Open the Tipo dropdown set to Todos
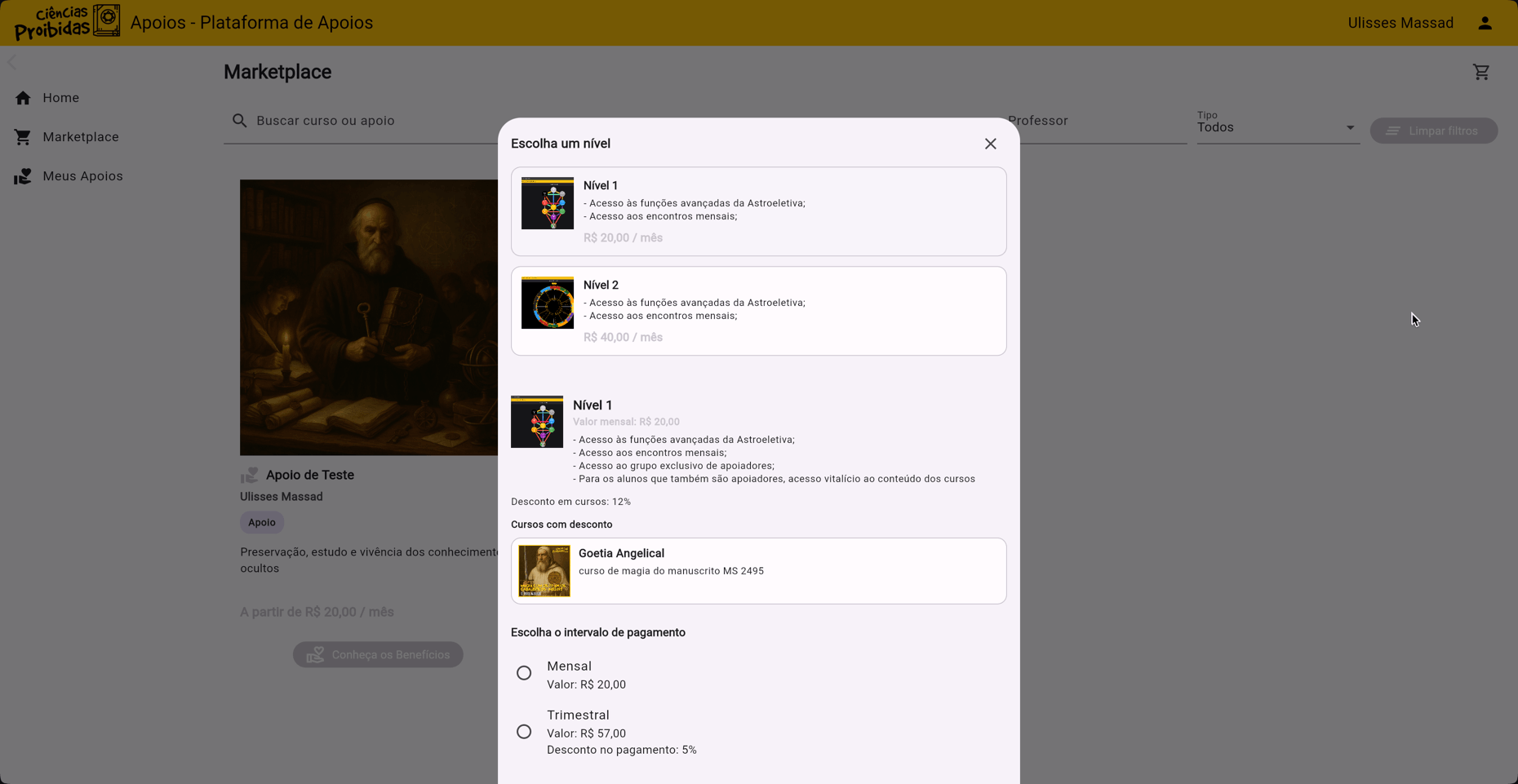The width and height of the screenshot is (1518, 784). tap(1276, 126)
